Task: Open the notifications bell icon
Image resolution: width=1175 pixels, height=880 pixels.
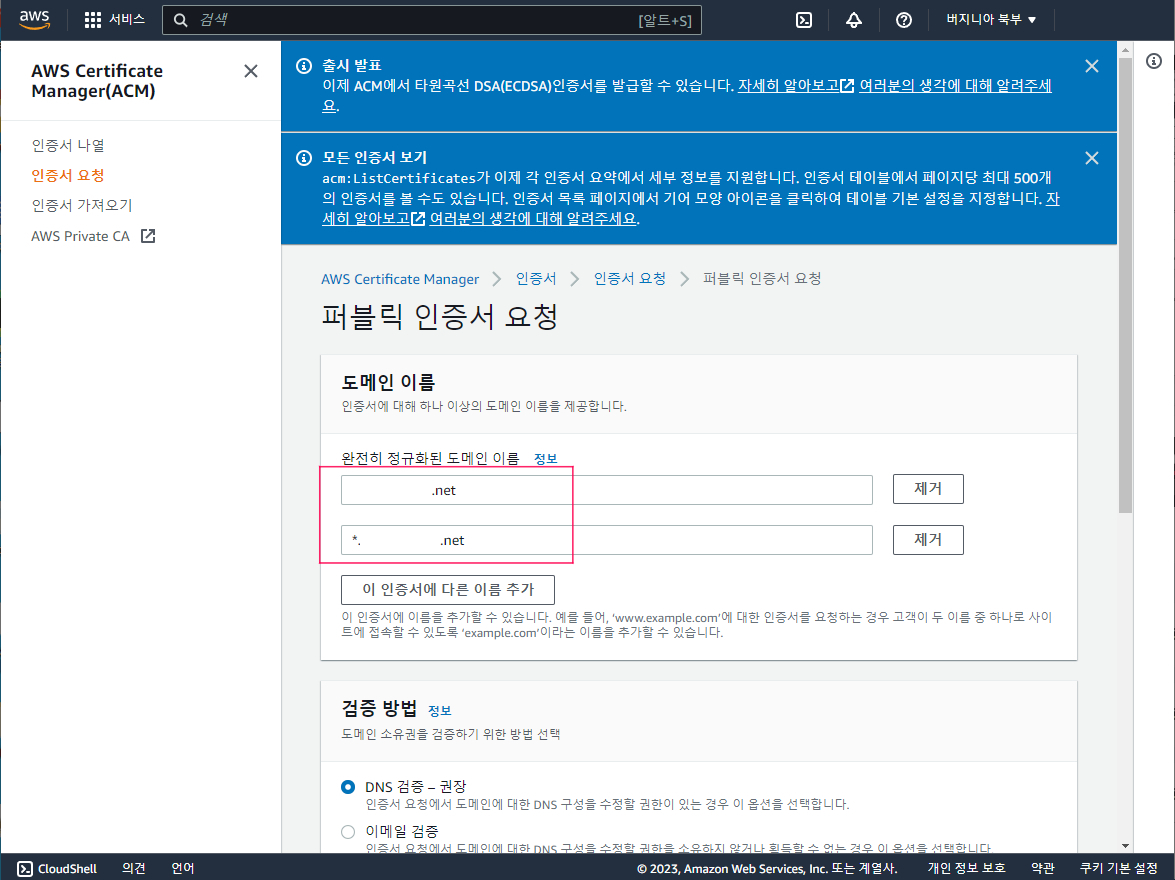Action: coord(854,20)
